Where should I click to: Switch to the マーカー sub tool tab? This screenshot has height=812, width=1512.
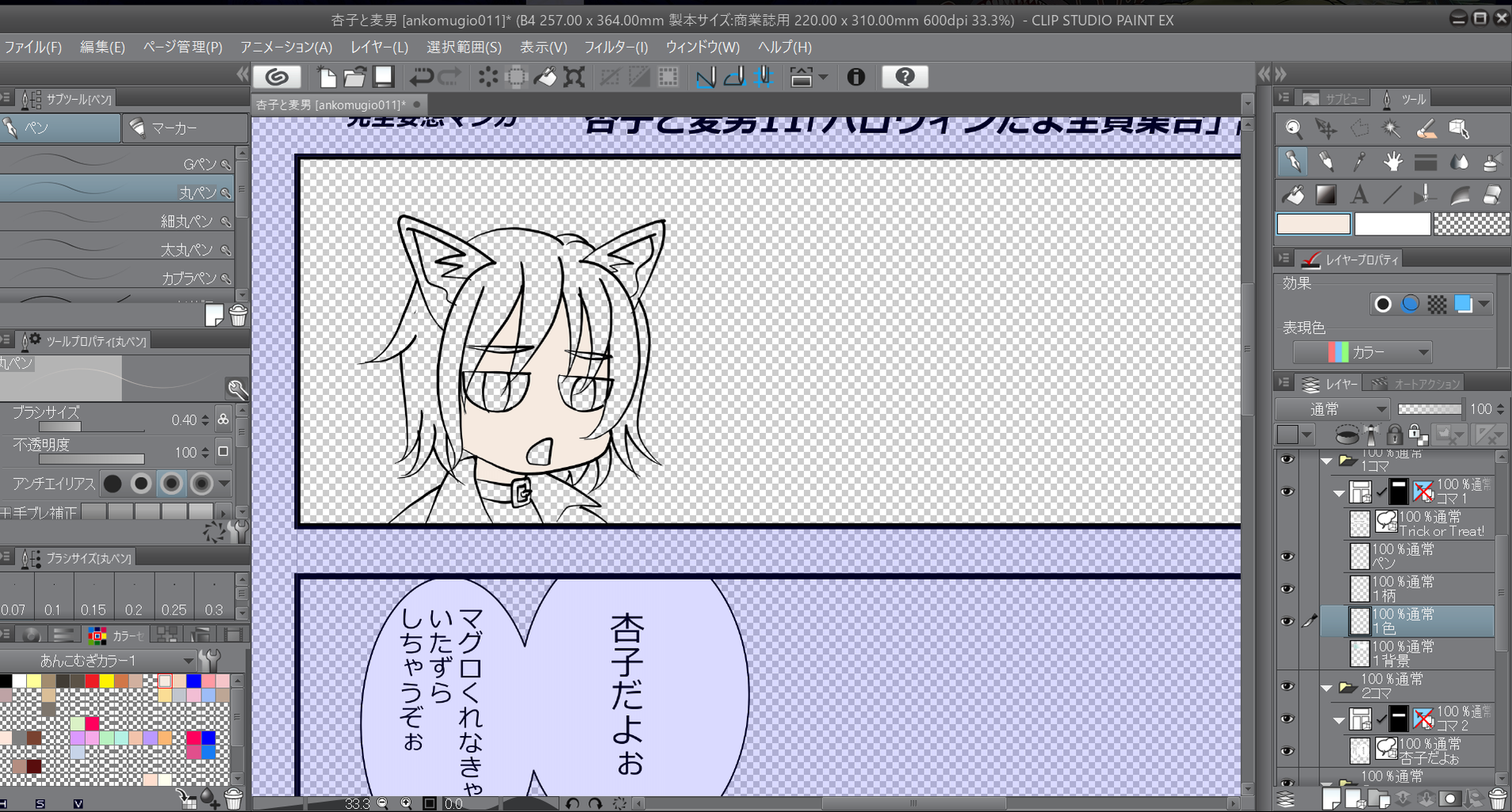click(x=186, y=128)
